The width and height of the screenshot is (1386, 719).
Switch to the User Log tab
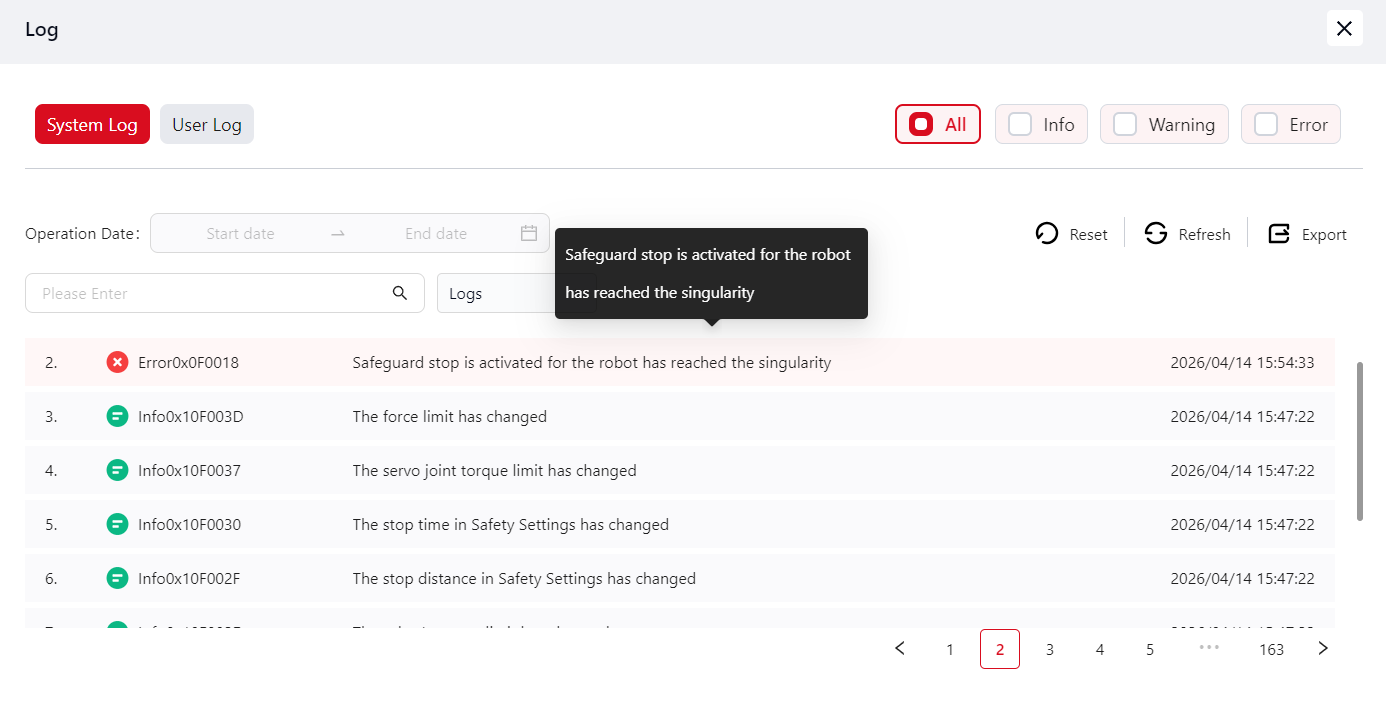[207, 125]
